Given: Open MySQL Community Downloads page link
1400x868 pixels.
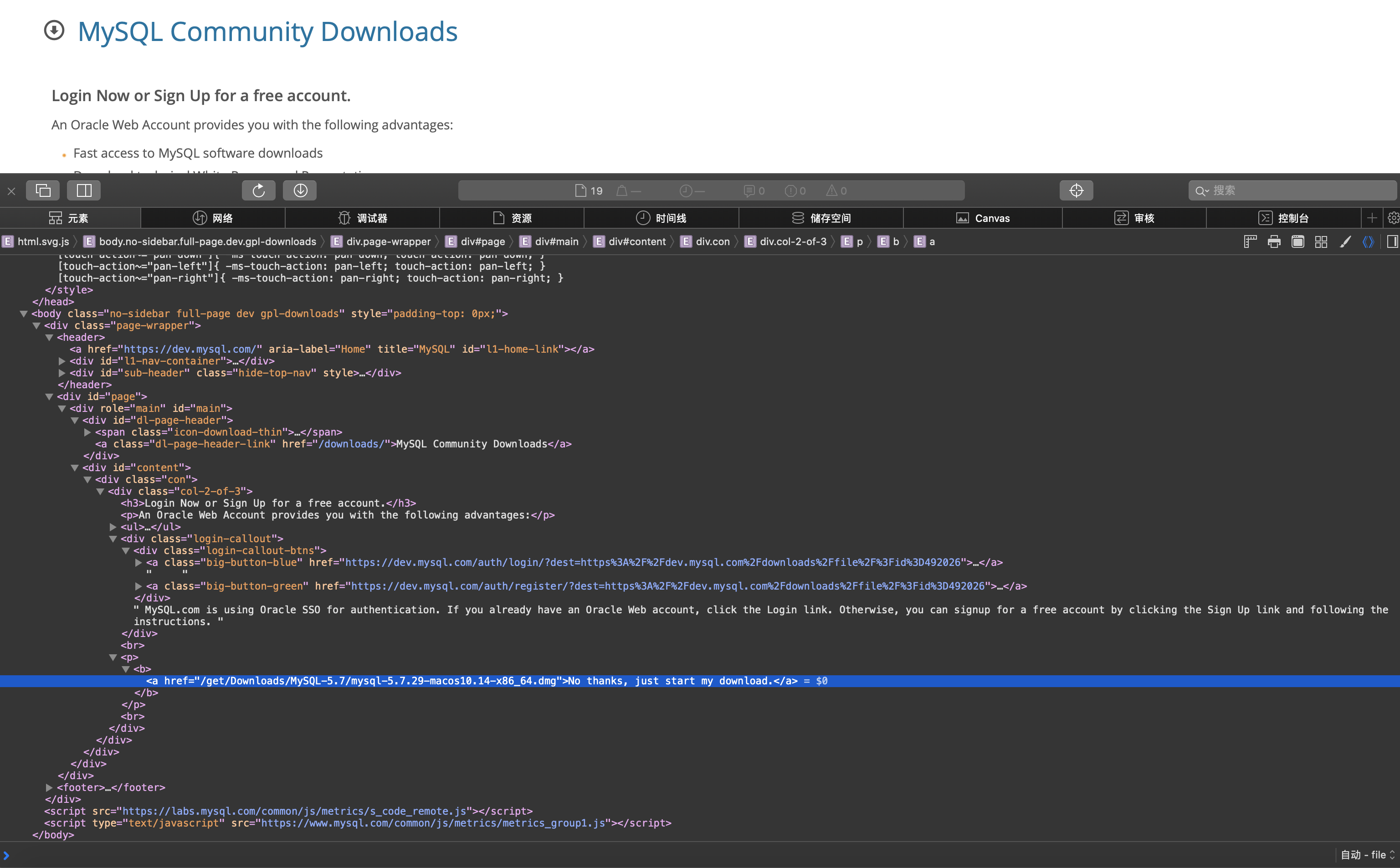Looking at the screenshot, I should [267, 31].
